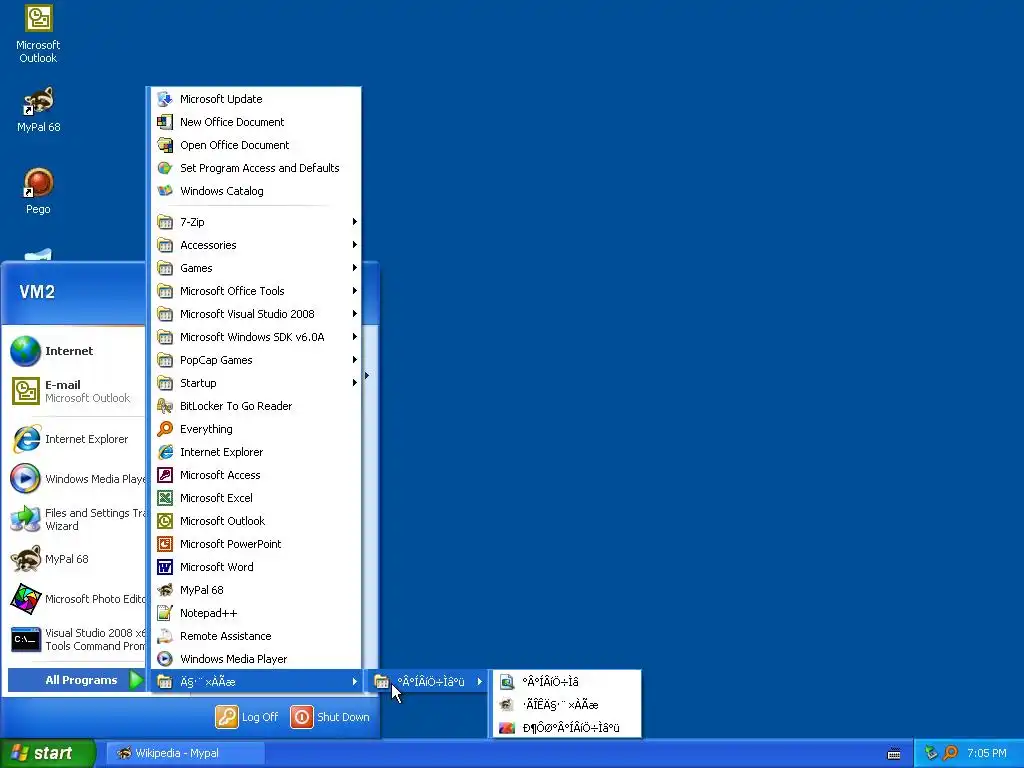Click the on-screen keyboard icon in taskbar

click(894, 754)
